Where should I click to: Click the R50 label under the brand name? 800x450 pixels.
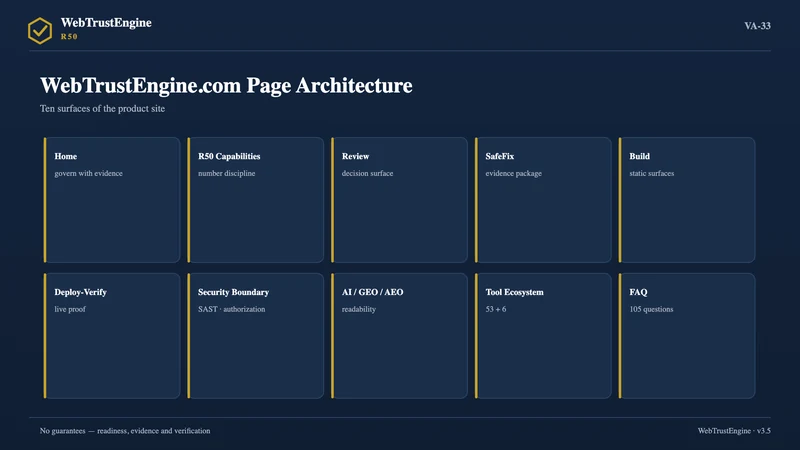pyautogui.click(x=69, y=37)
